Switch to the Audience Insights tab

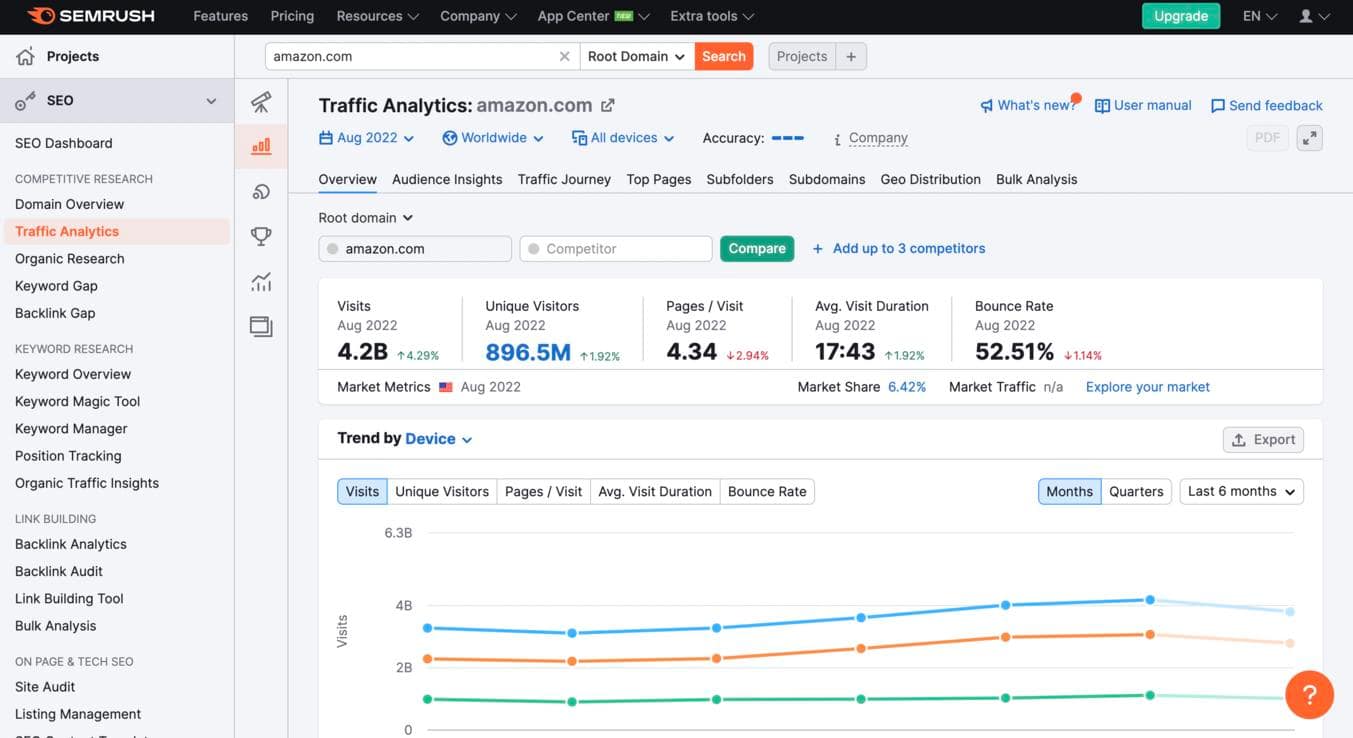click(446, 179)
